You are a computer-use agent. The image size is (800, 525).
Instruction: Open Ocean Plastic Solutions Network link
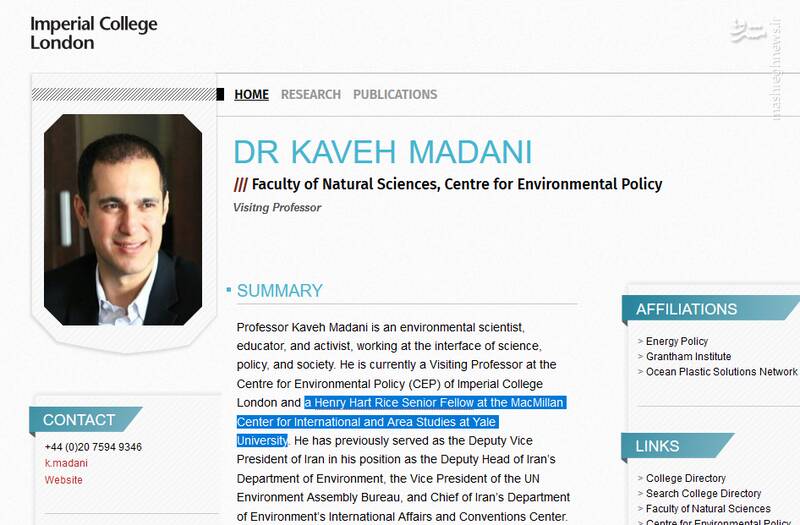point(721,372)
